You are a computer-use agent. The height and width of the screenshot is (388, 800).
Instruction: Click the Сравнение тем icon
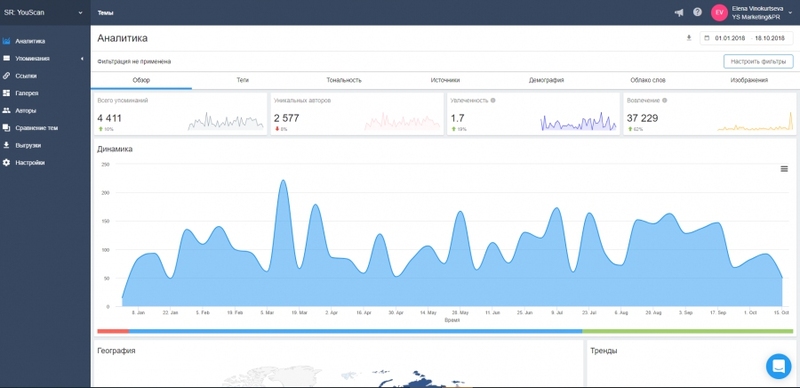coord(6,128)
